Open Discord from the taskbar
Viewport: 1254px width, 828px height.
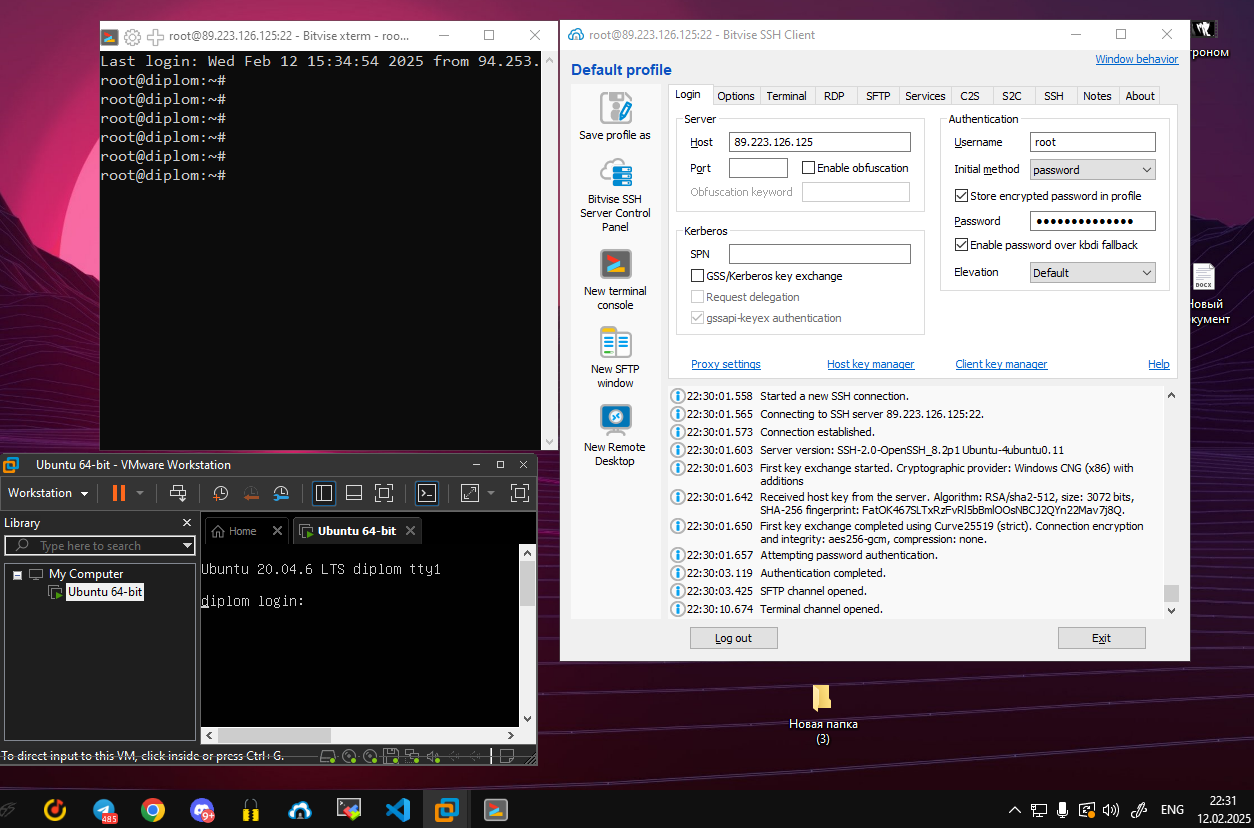coord(203,810)
